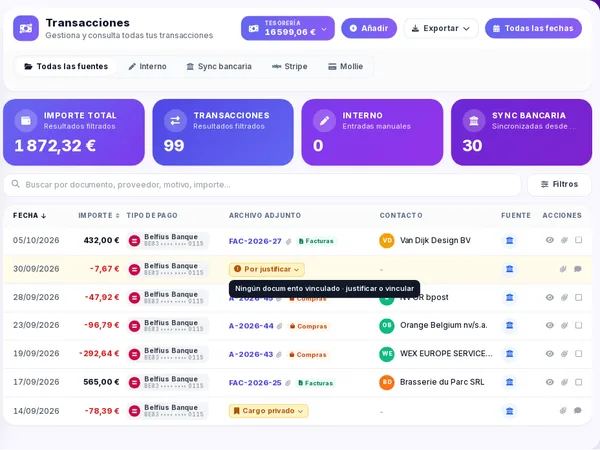Click attach paperclip in actions of 23/09/2026 row

(564, 325)
